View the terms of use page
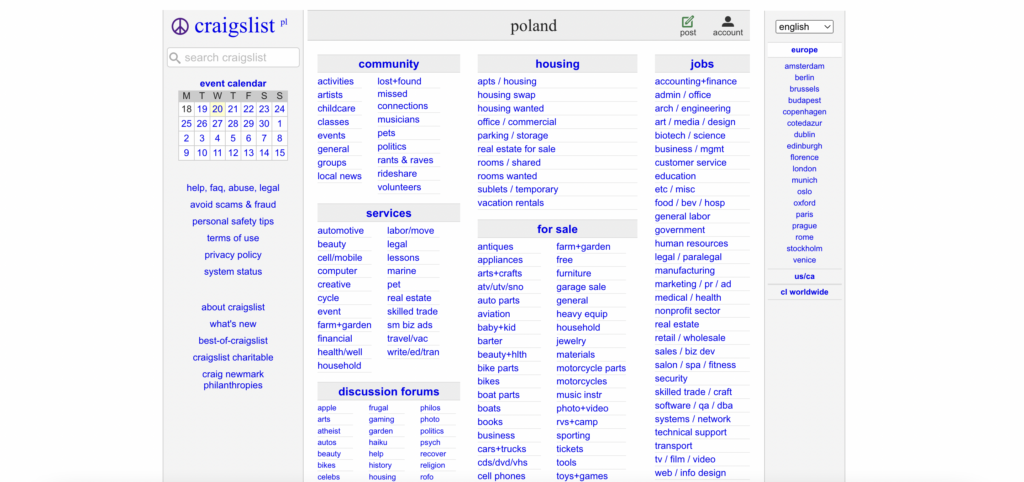1024x482 pixels. 233,238
